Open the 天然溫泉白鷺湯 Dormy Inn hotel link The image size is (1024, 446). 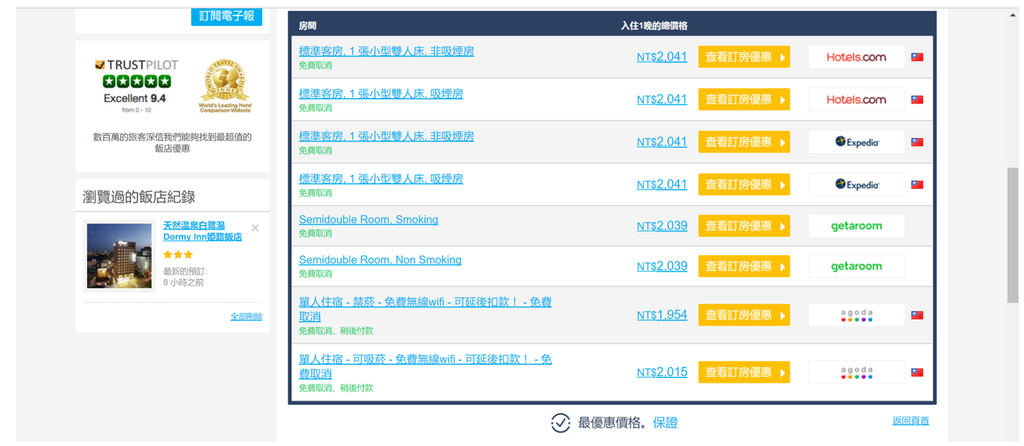202,231
